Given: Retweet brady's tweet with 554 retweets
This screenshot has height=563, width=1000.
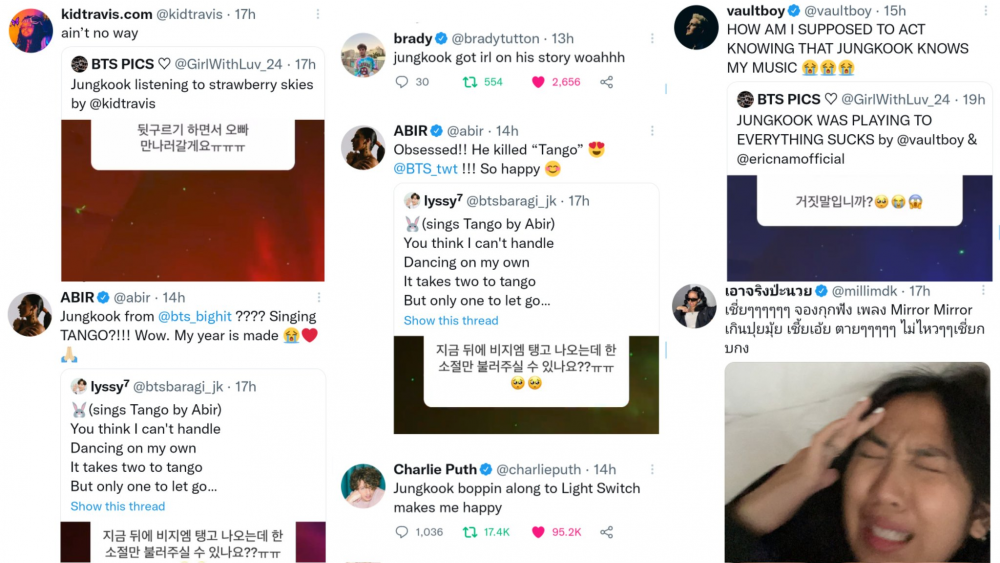Looking at the screenshot, I should coord(470,82).
